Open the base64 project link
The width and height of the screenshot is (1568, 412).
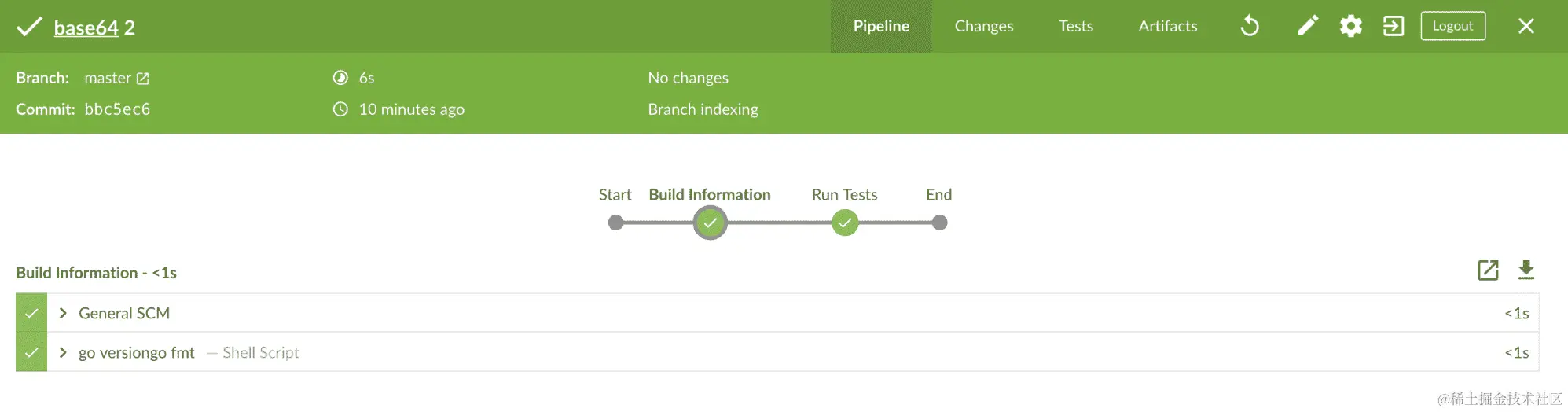[86, 28]
